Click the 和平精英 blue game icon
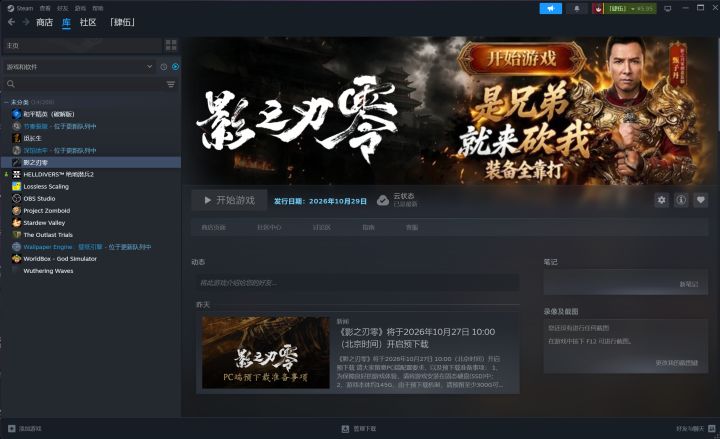The height and width of the screenshot is (439, 720). click(17, 114)
